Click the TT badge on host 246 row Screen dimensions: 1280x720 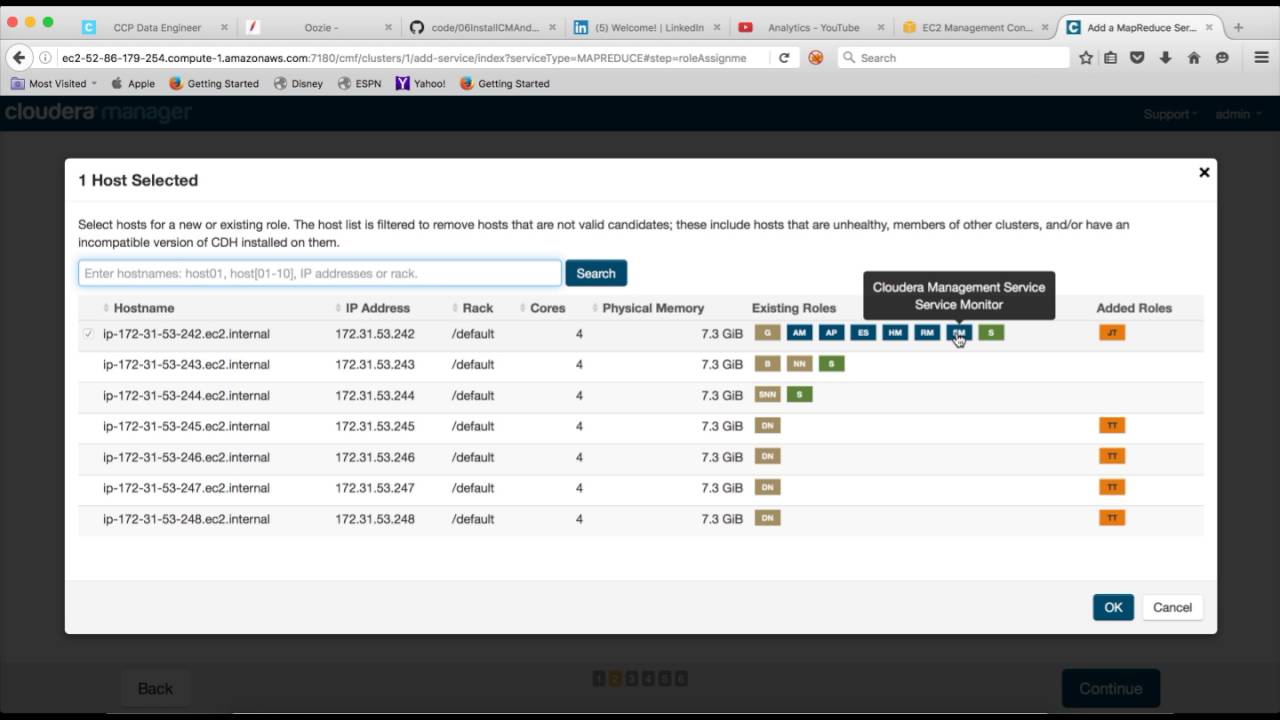[1112, 457]
